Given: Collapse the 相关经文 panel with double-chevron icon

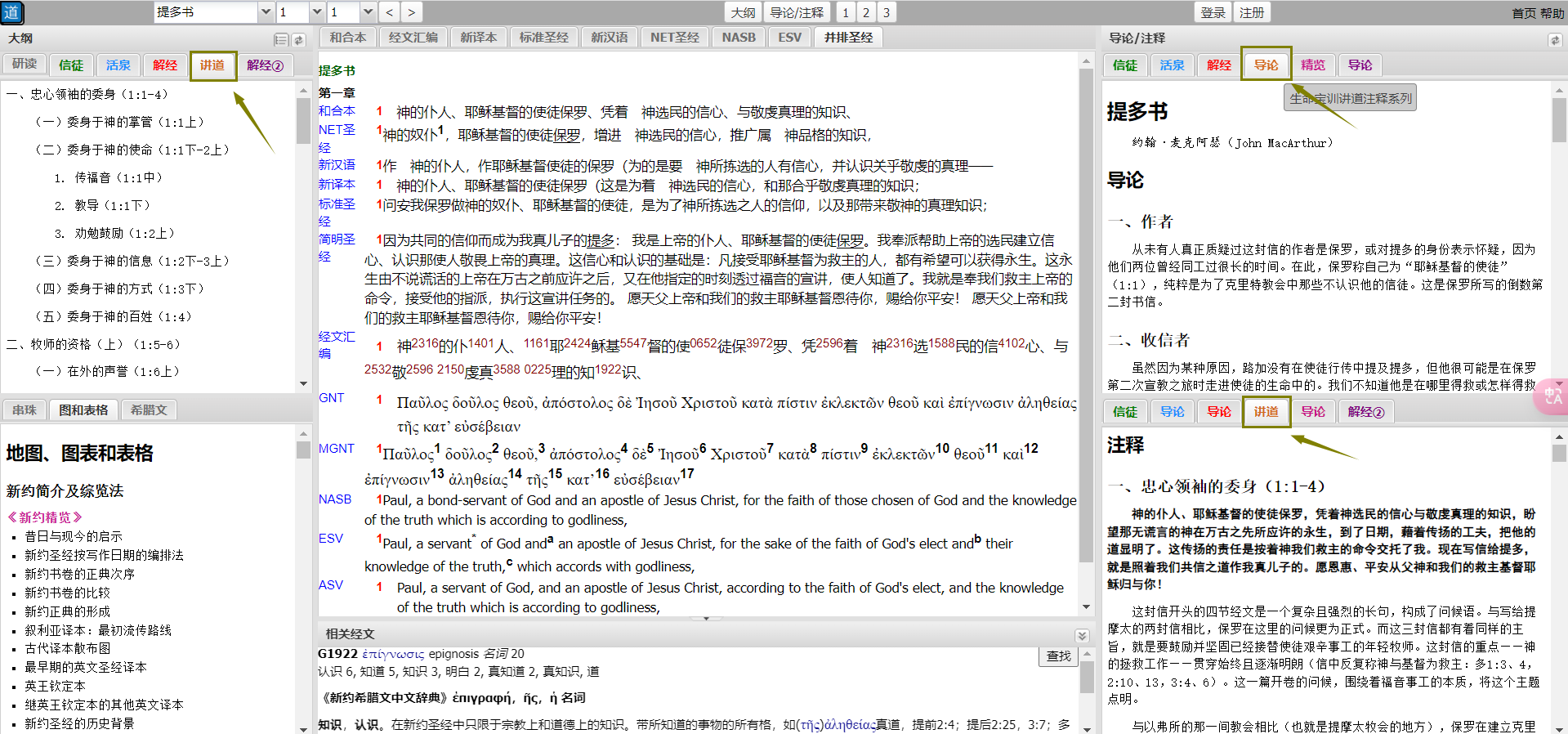Looking at the screenshot, I should tap(1082, 635).
